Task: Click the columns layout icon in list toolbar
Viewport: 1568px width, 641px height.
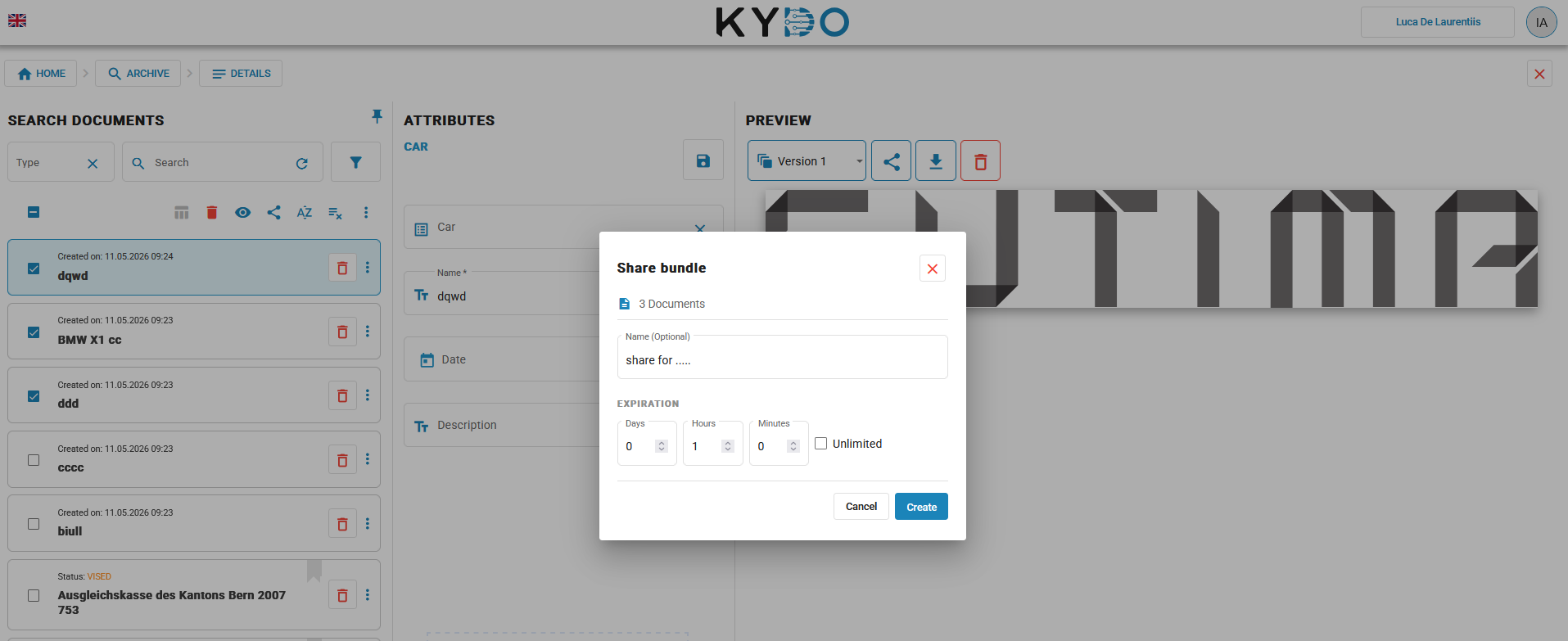Action: 182,213
